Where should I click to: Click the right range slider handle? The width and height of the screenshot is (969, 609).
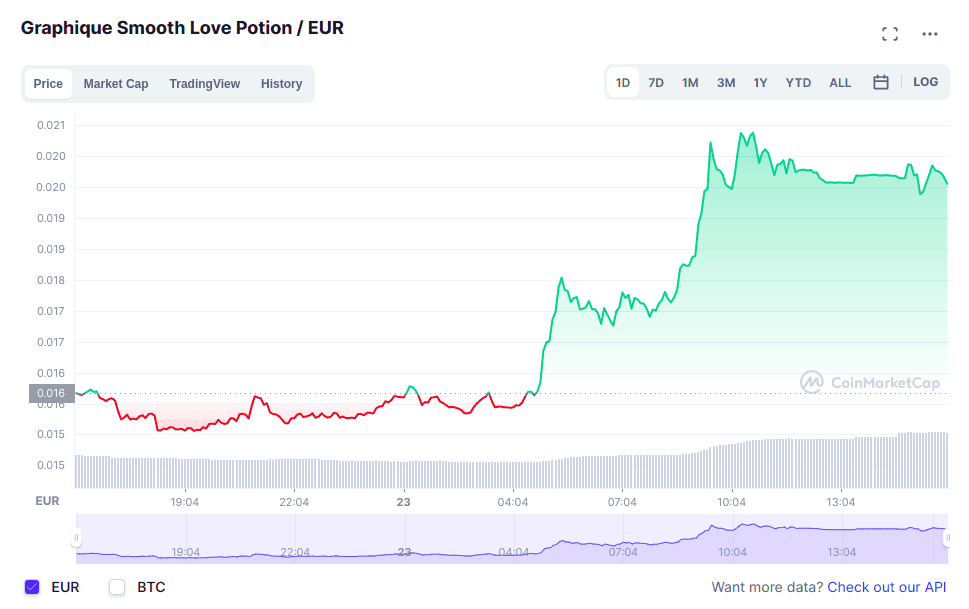(946, 538)
